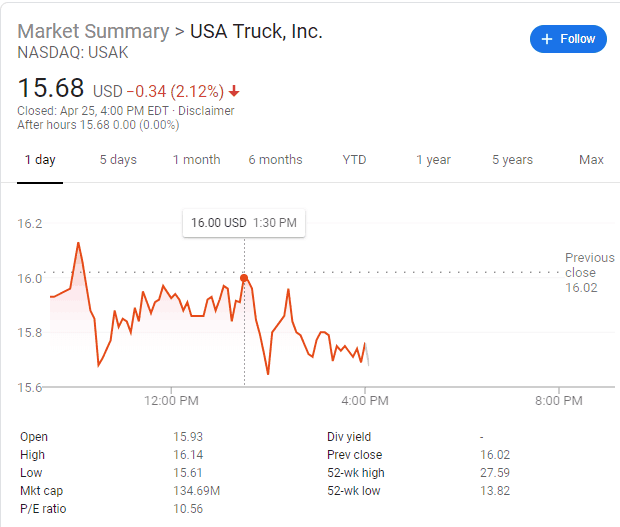Click the 12:00 PM time axis label
This screenshot has height=527, width=620.
[x=171, y=401]
